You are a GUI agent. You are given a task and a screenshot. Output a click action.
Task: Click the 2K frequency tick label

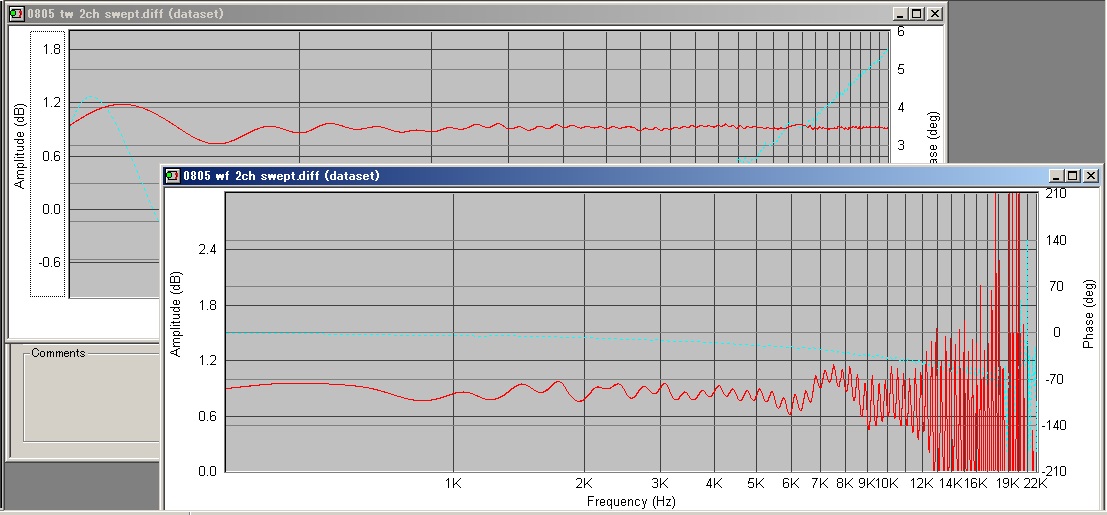pyautogui.click(x=584, y=484)
